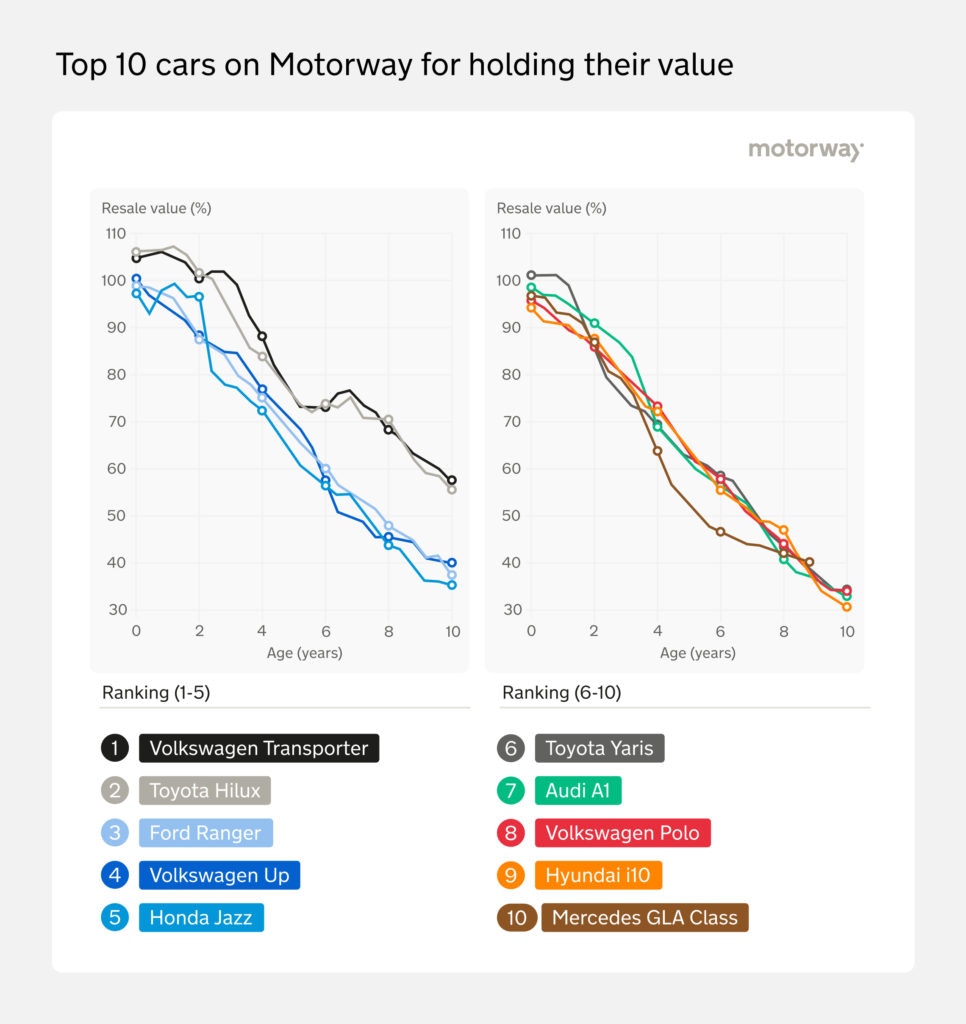Click the motorway logo

point(806,150)
